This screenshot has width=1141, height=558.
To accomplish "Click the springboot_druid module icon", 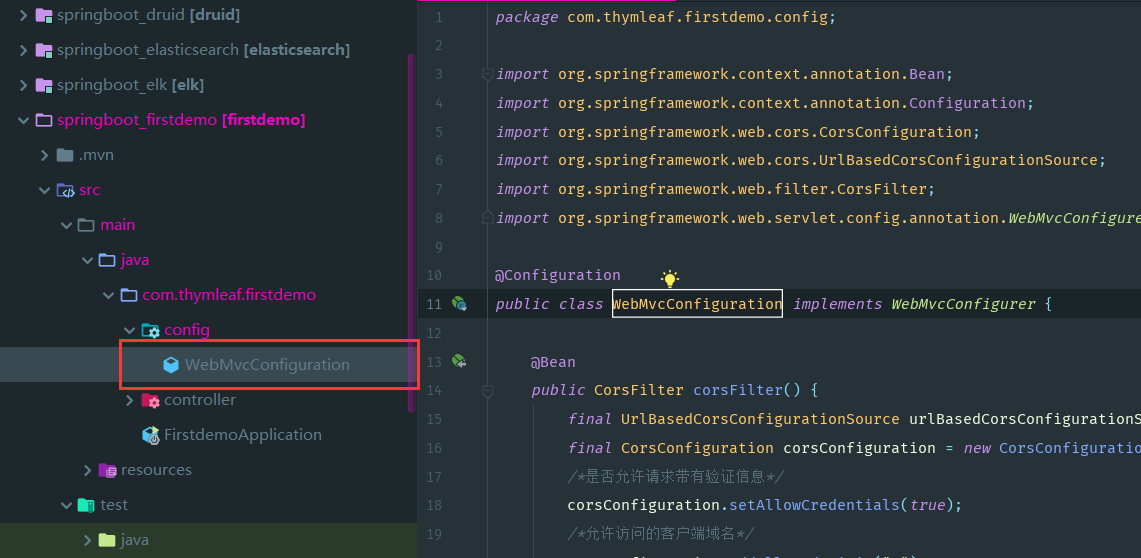I will [x=44, y=15].
